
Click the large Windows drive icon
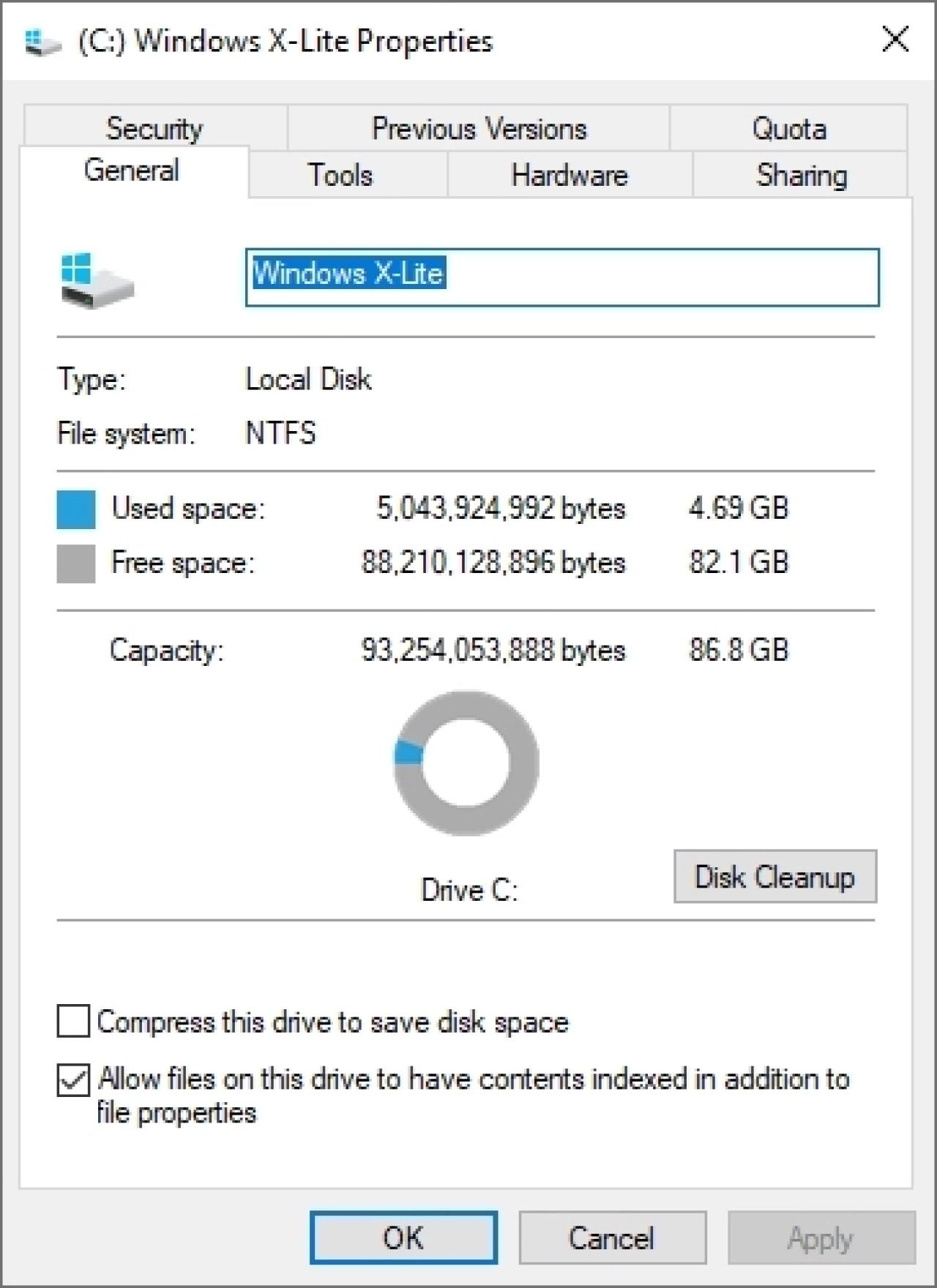pos(97,281)
